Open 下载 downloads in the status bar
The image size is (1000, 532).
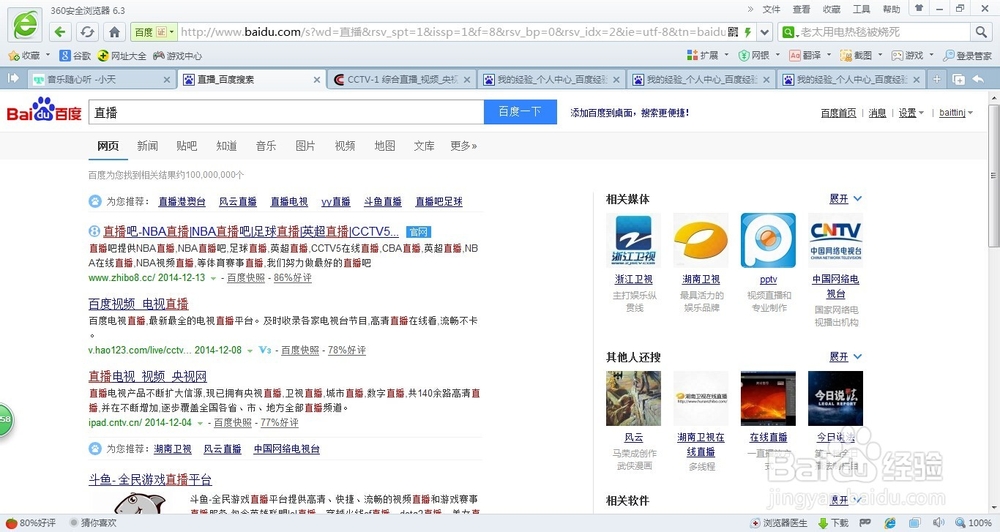(834, 523)
